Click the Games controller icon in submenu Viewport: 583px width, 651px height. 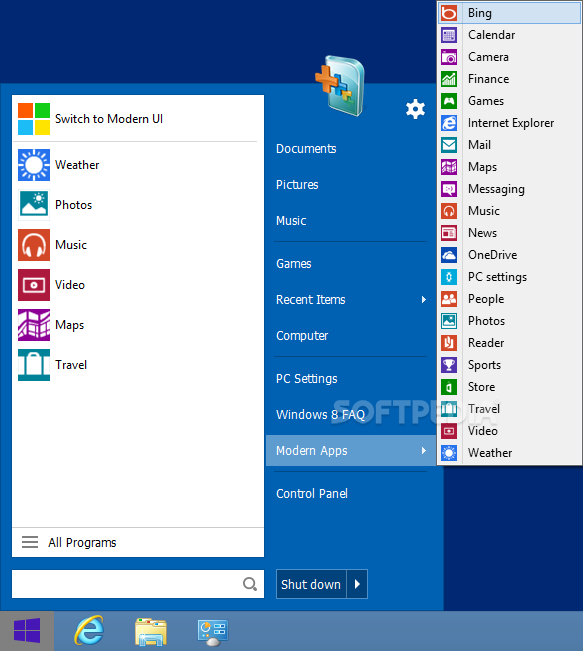coord(448,101)
